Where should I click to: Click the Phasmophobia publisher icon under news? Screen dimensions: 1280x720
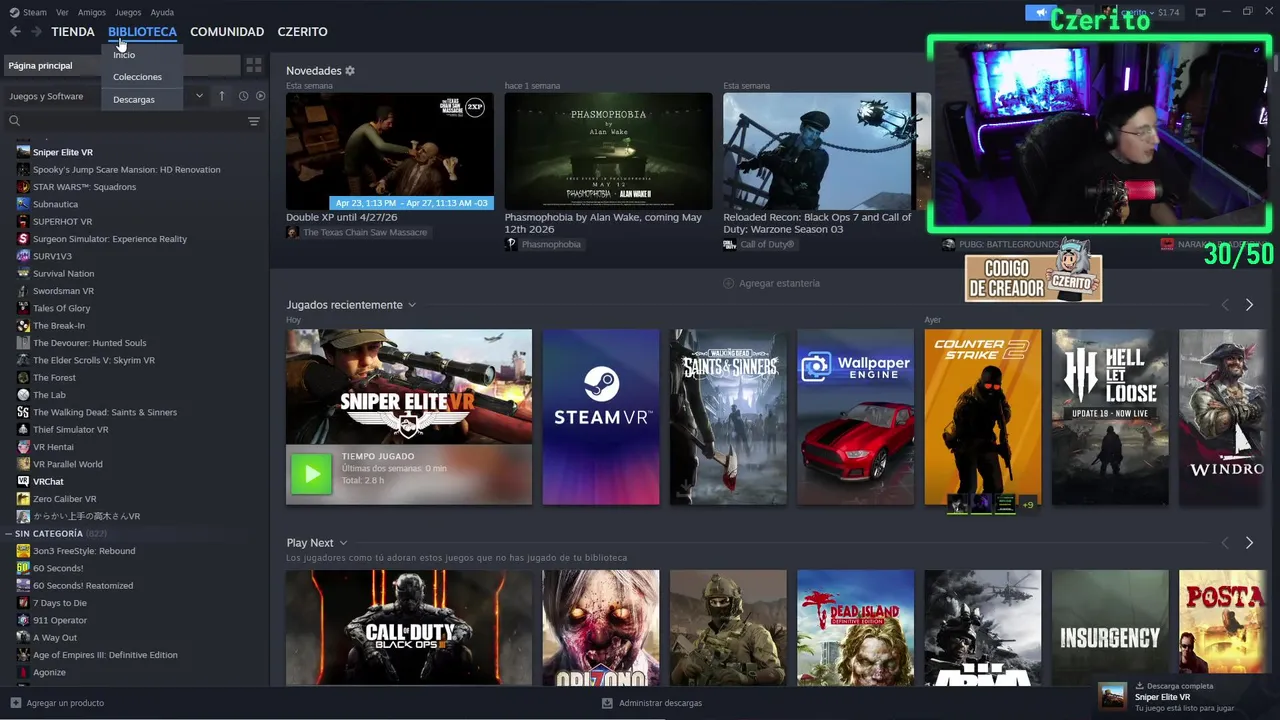point(511,244)
